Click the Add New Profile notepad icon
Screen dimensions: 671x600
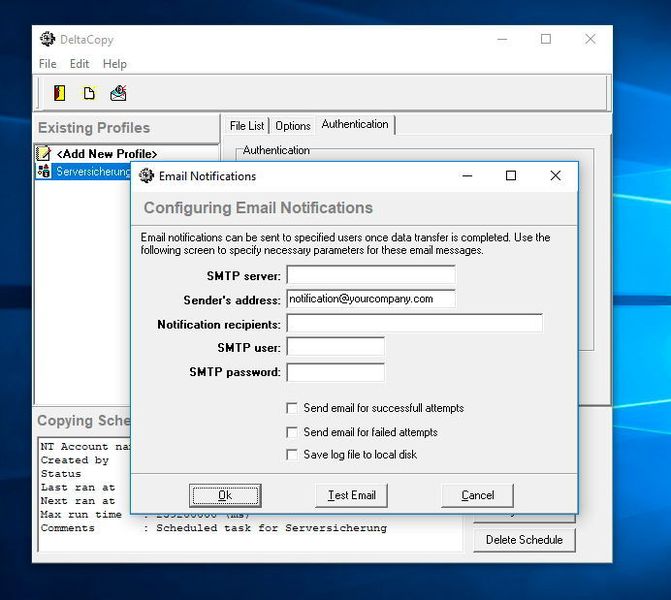44,153
